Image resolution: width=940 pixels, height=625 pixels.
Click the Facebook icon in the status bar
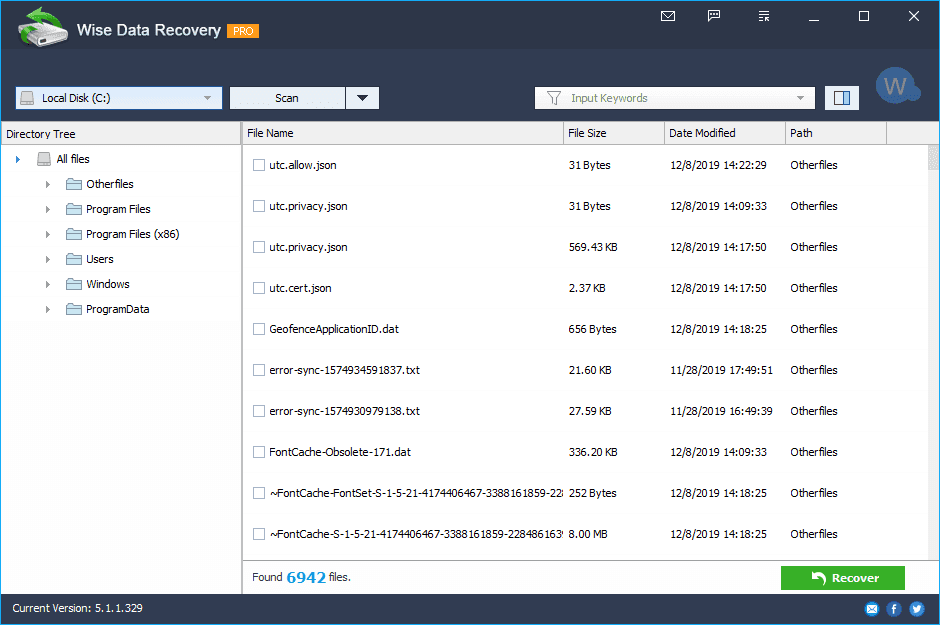[893, 608]
